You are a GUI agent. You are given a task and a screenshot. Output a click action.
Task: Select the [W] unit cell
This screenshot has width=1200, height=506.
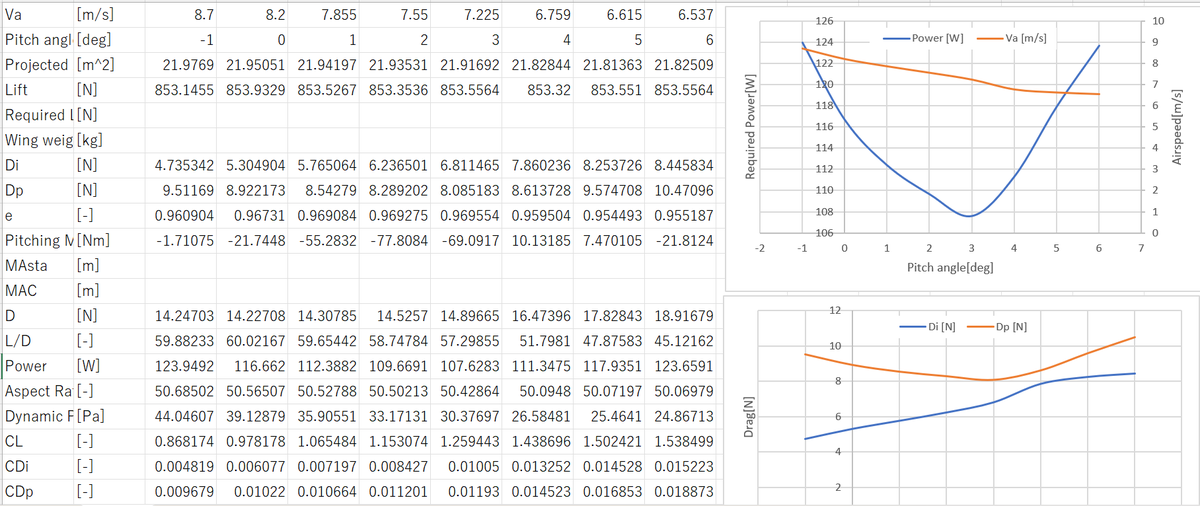111,366
